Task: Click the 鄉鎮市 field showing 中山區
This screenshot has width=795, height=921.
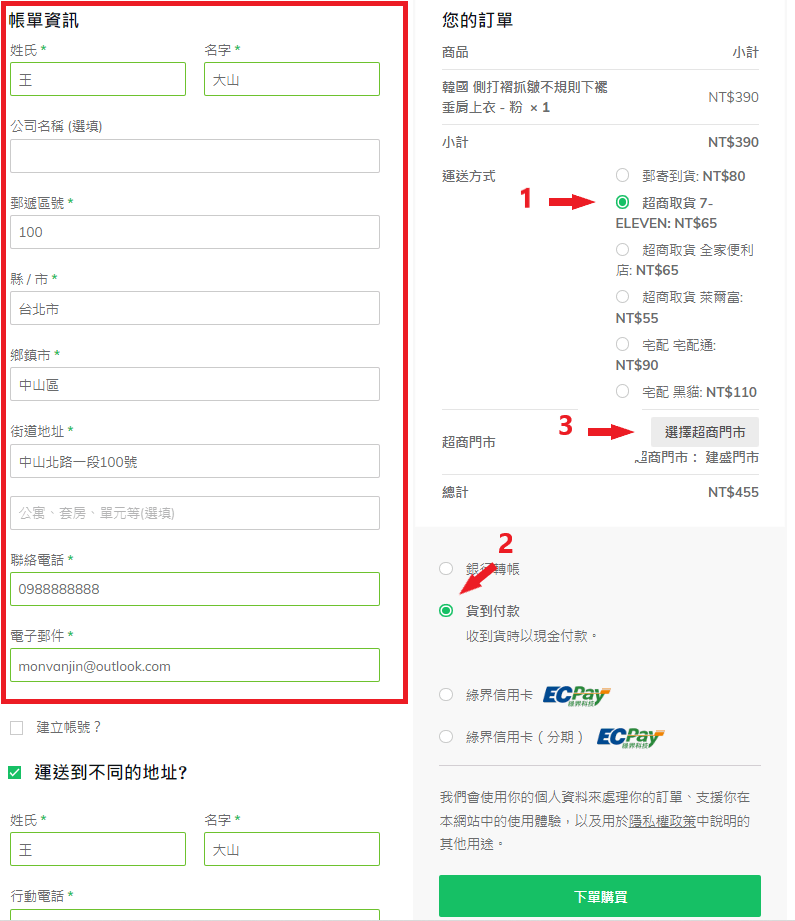Action: (194, 384)
